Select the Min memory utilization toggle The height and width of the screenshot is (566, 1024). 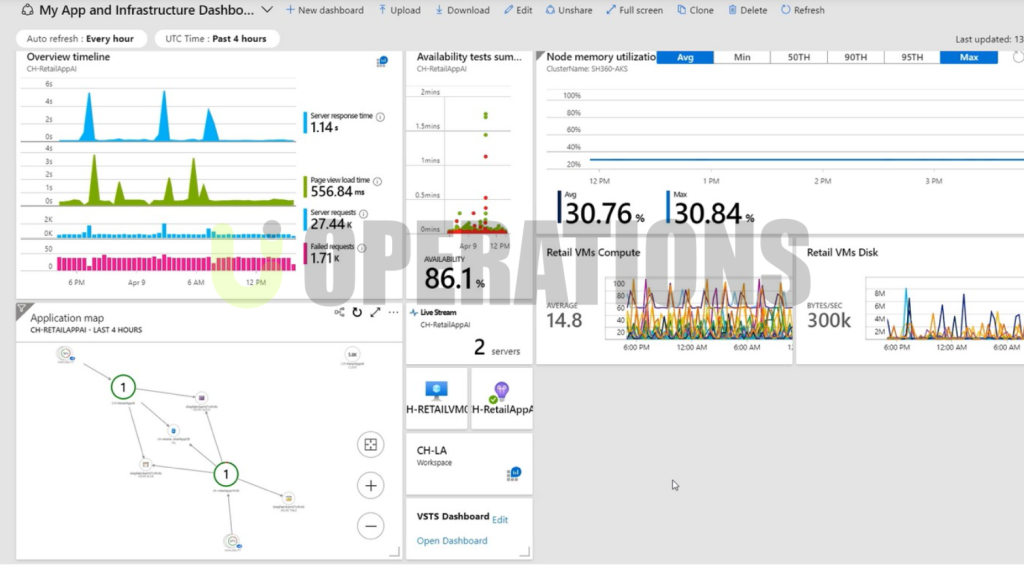click(742, 57)
